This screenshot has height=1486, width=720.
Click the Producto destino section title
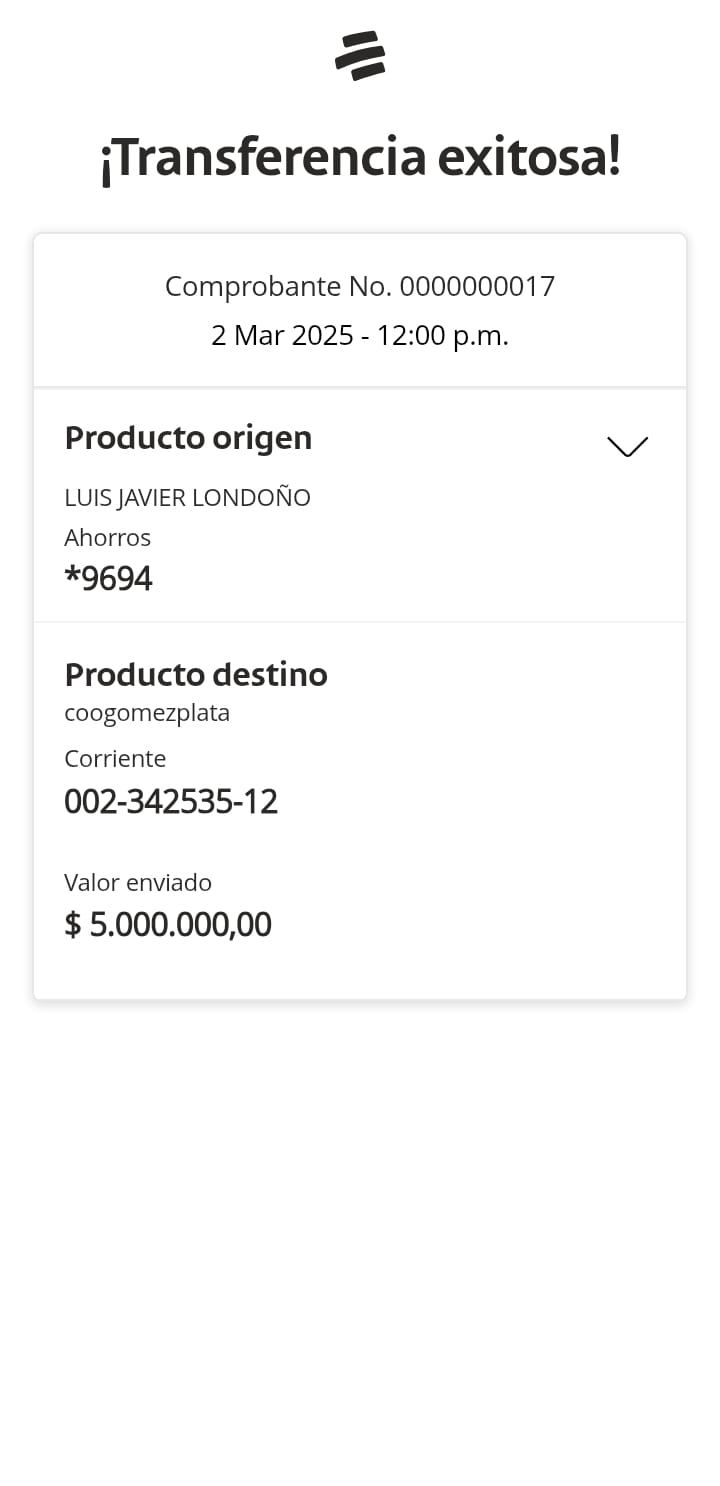pyautogui.click(x=196, y=675)
